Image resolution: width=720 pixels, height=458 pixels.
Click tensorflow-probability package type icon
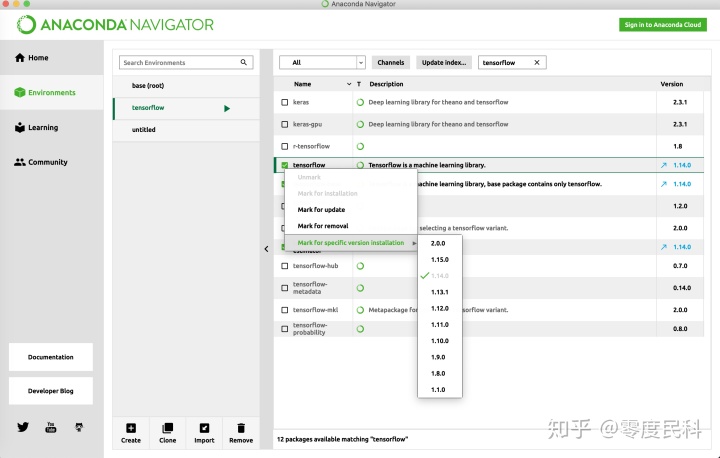click(x=360, y=329)
